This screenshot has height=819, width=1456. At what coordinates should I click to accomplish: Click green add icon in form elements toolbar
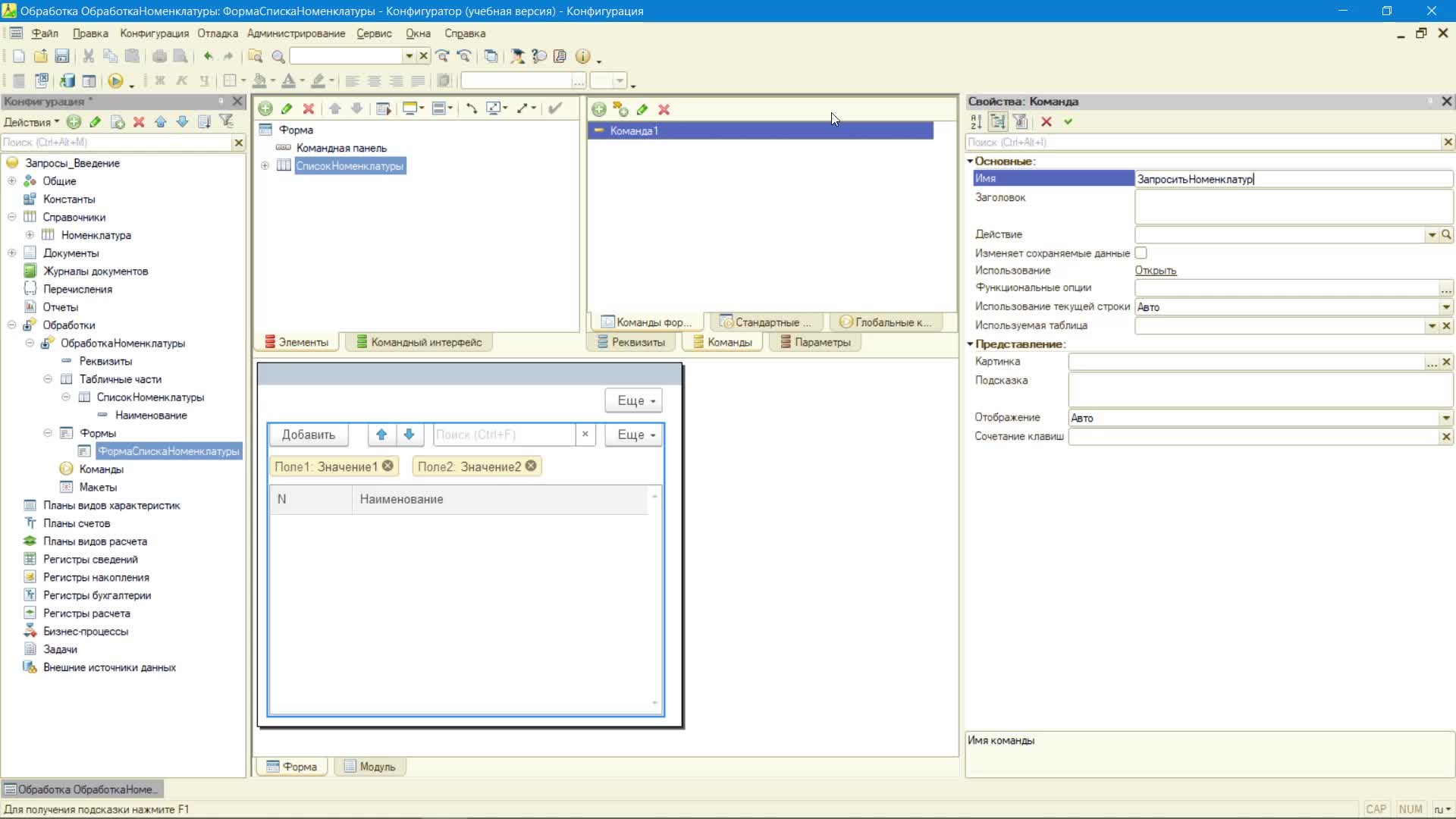[265, 108]
